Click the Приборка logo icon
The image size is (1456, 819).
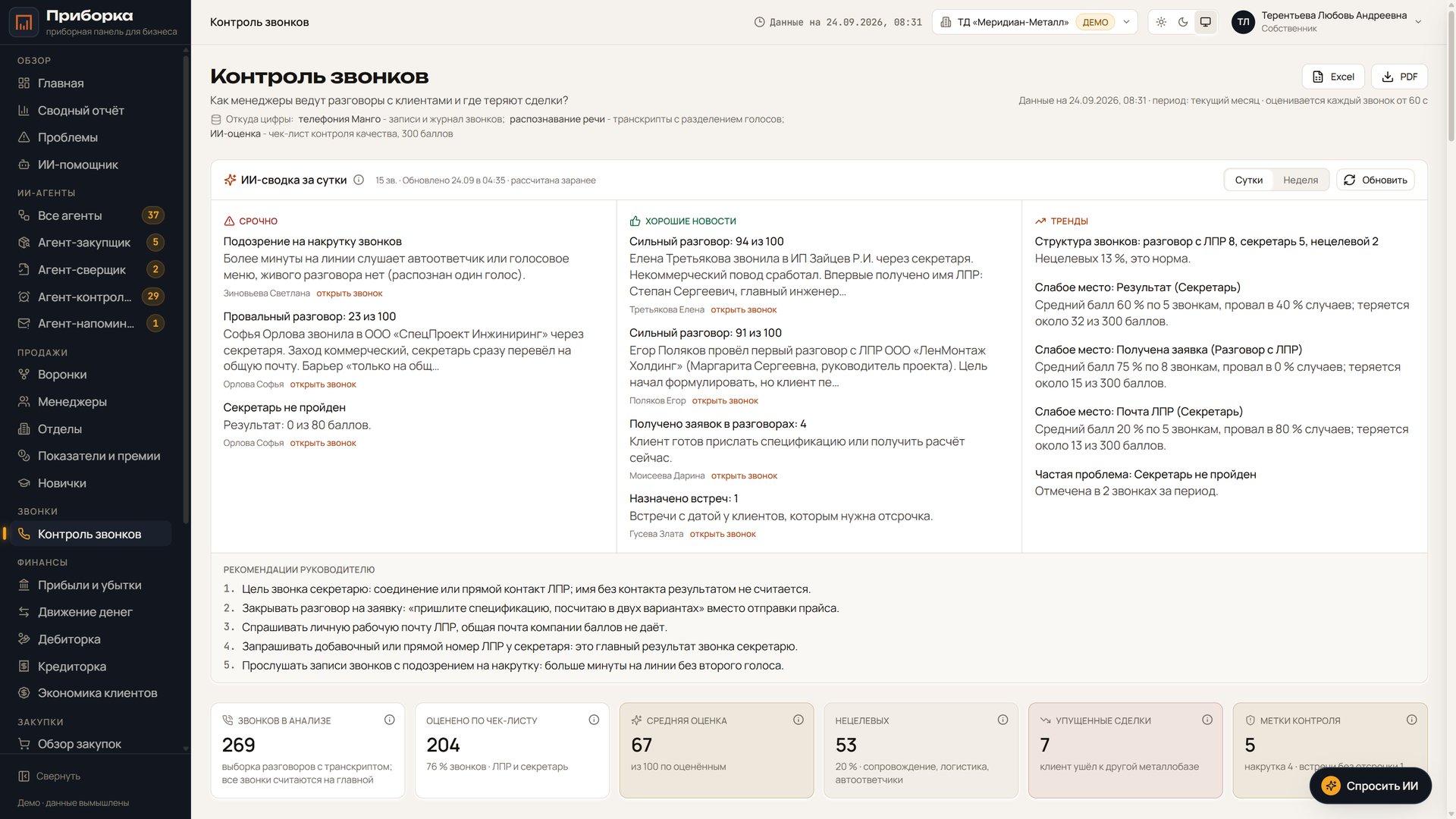click(x=24, y=23)
